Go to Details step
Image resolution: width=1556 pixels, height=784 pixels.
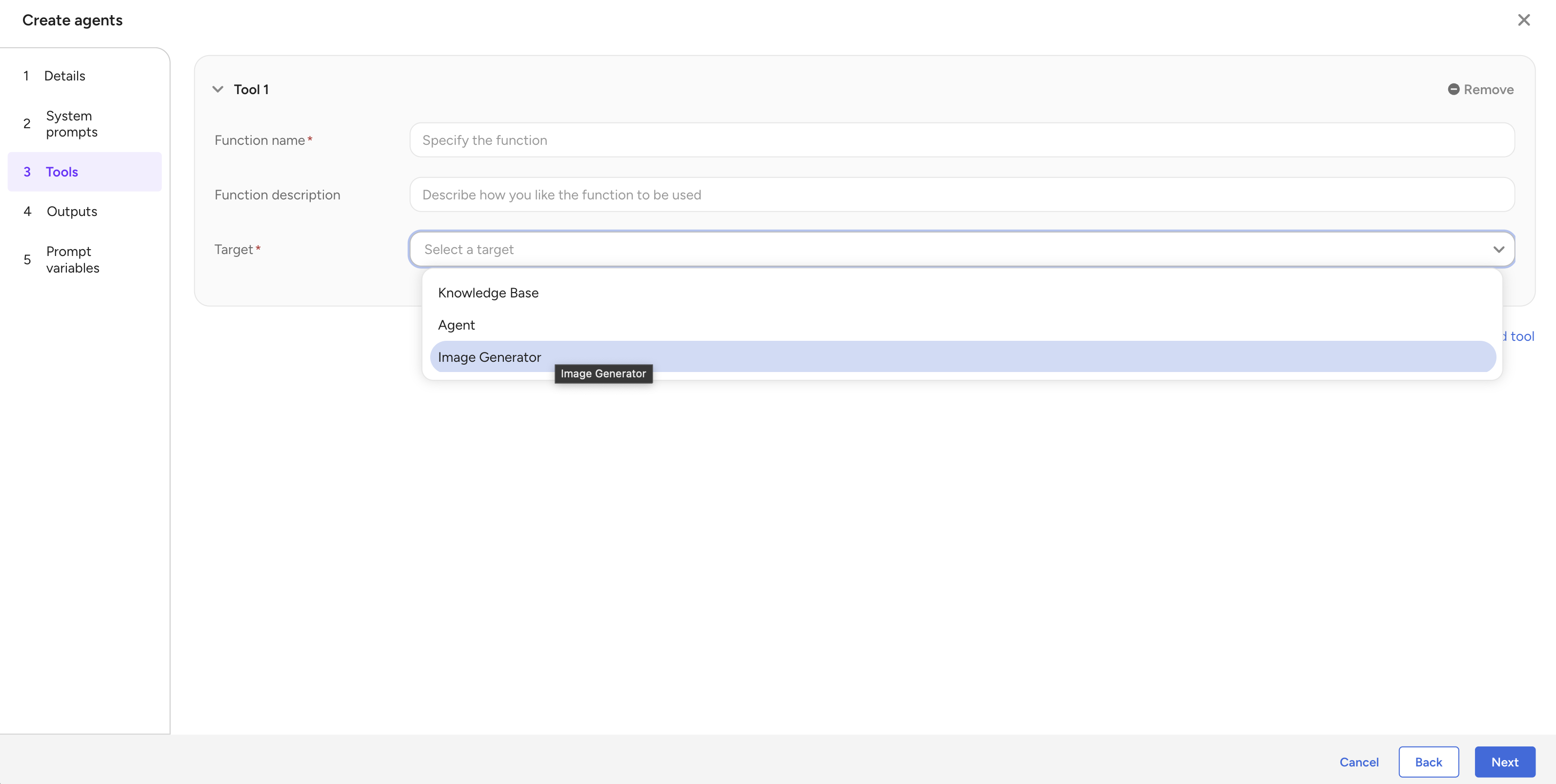pos(65,76)
